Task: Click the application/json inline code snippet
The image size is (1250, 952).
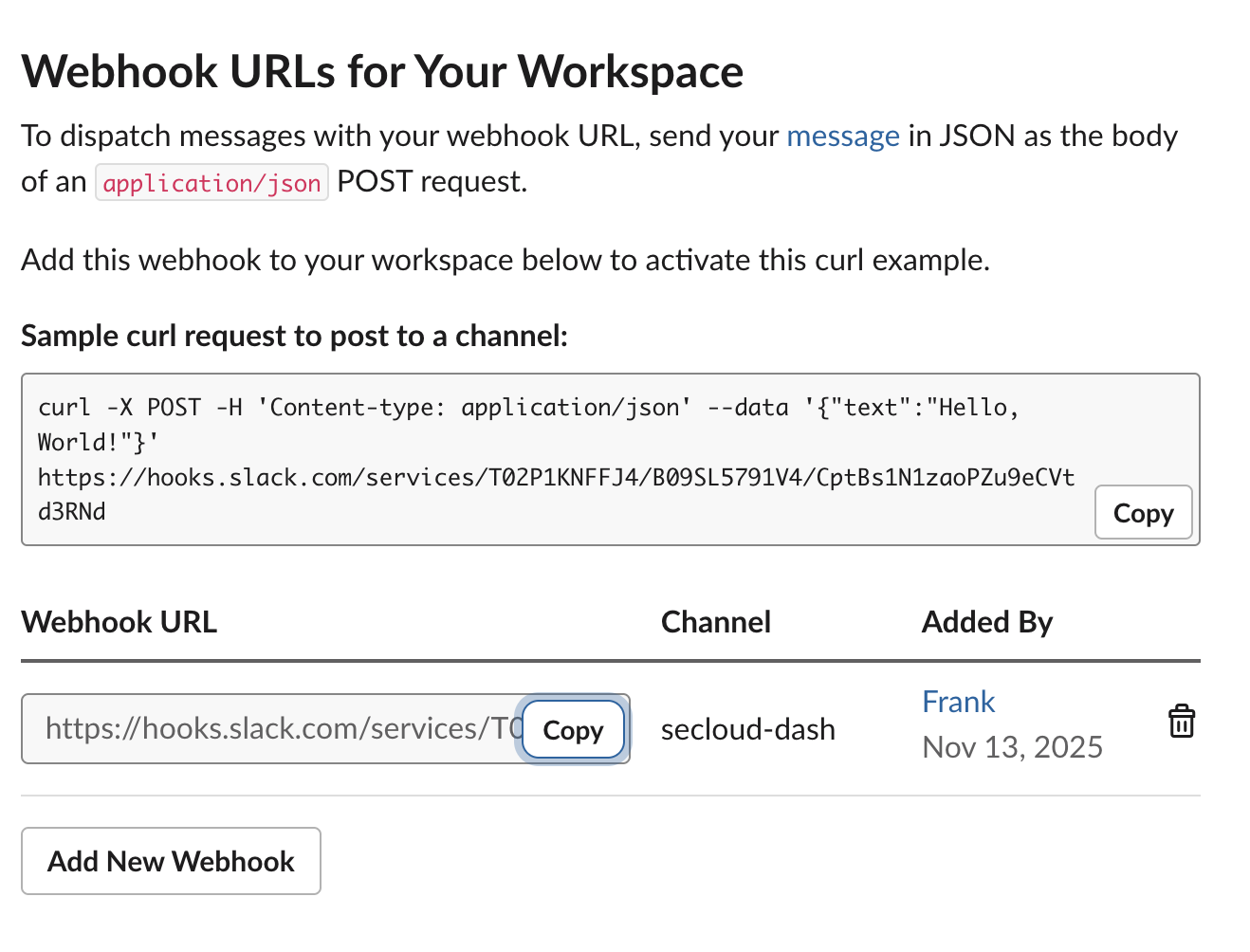Action: click(x=211, y=183)
